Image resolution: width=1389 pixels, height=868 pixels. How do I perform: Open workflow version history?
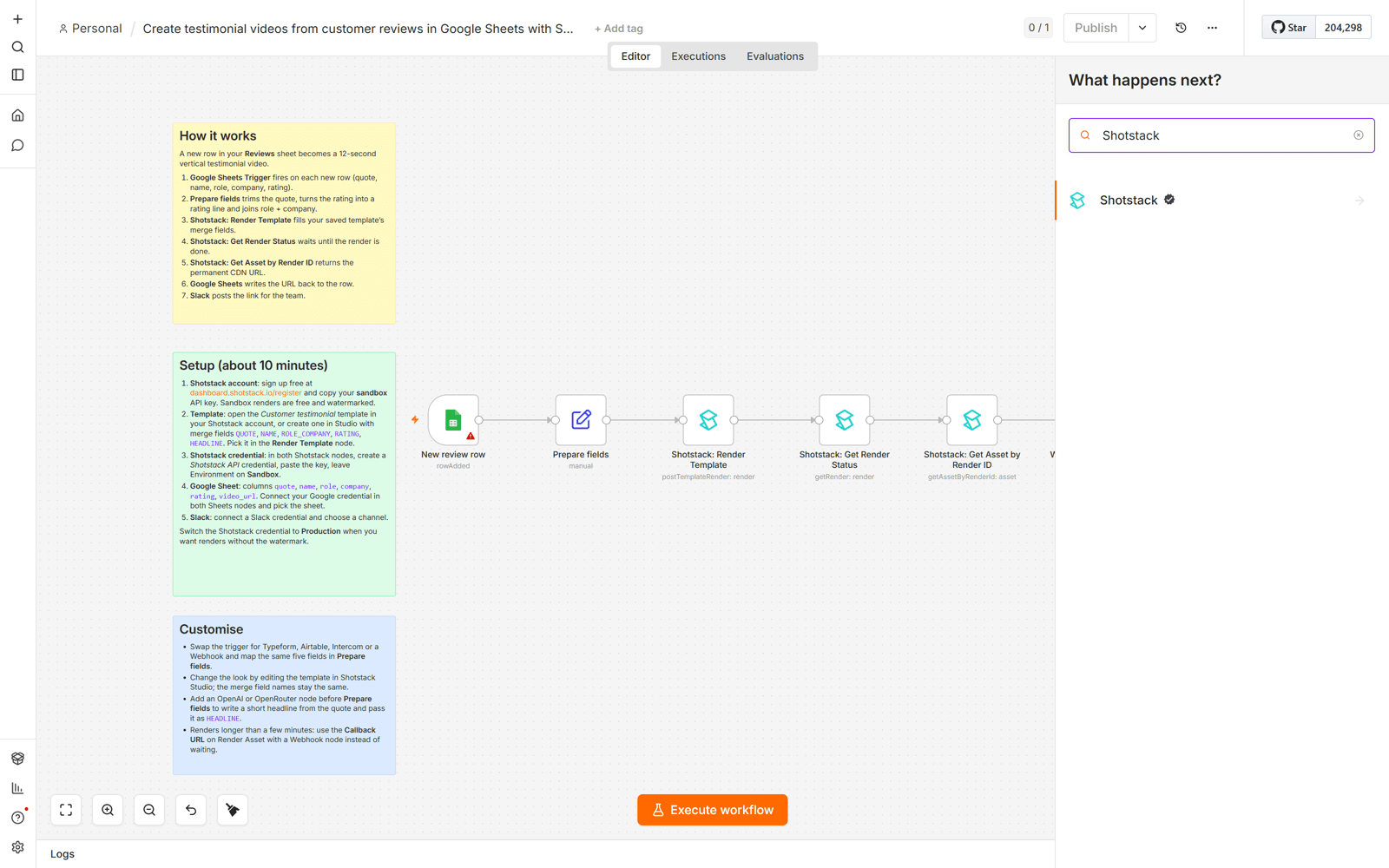[x=1181, y=28]
